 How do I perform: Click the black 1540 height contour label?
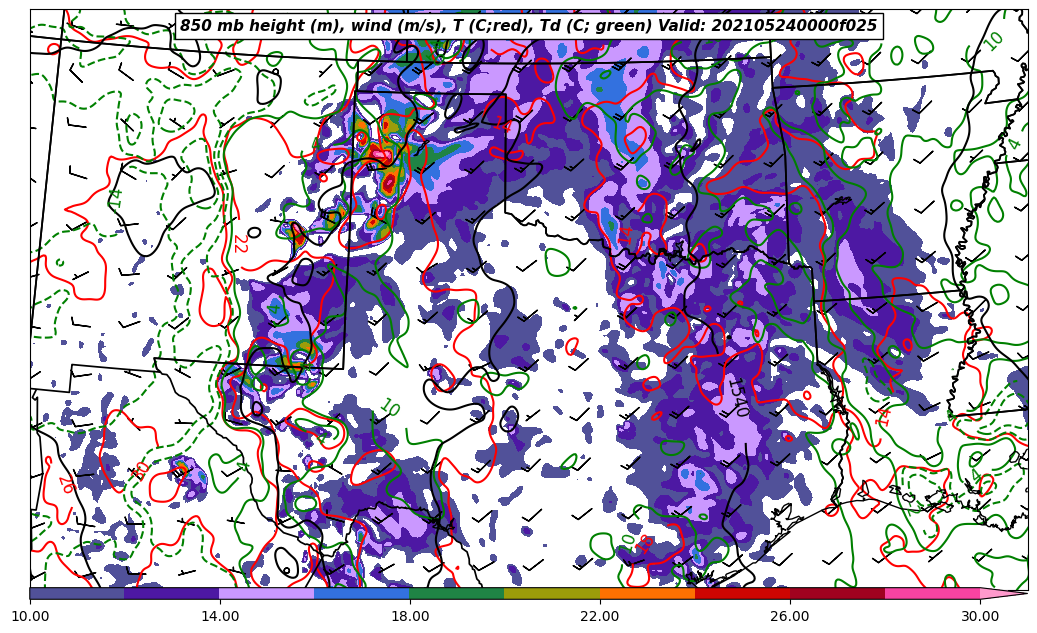(738, 397)
